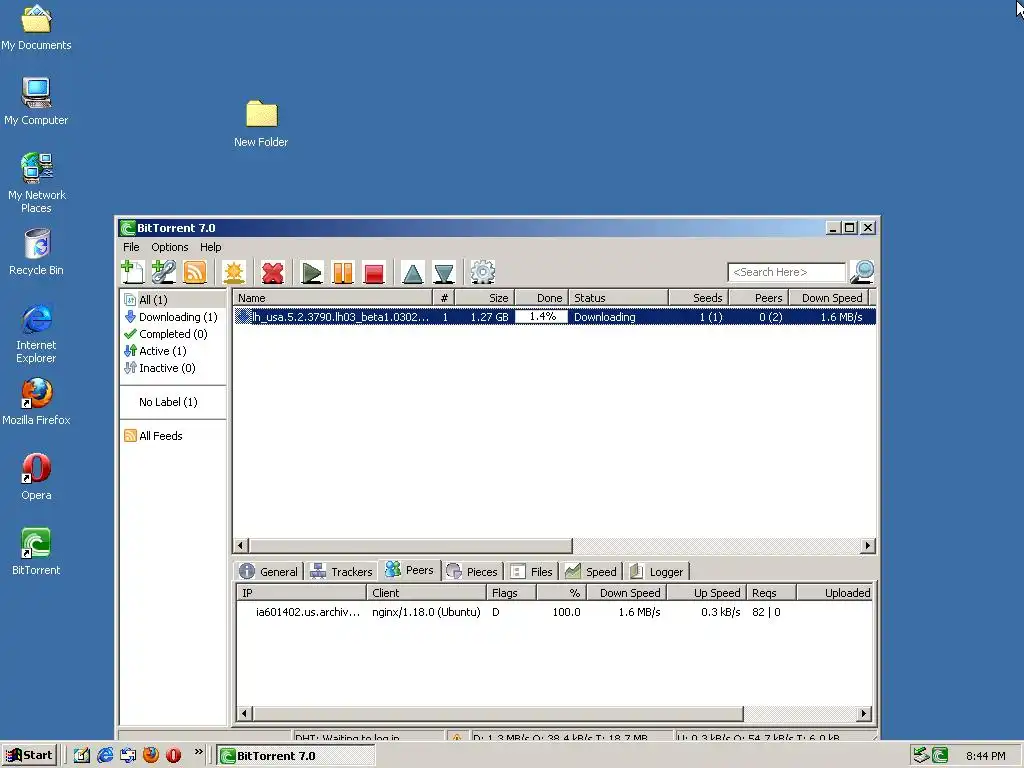Click peers list scrollbar right arrow
This screenshot has height=768, width=1024.
pos(863,713)
